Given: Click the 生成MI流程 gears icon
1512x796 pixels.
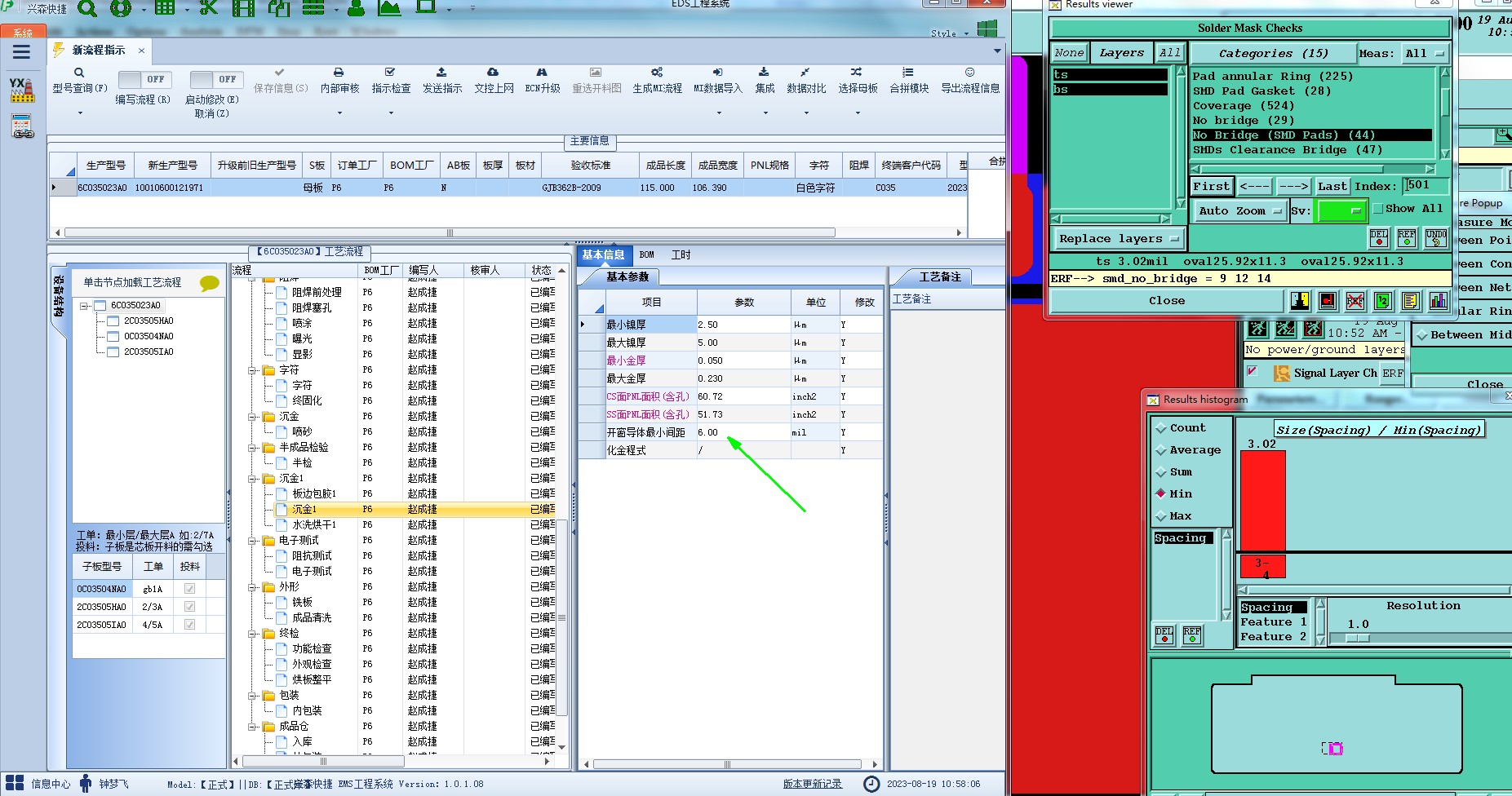Looking at the screenshot, I should (657, 73).
